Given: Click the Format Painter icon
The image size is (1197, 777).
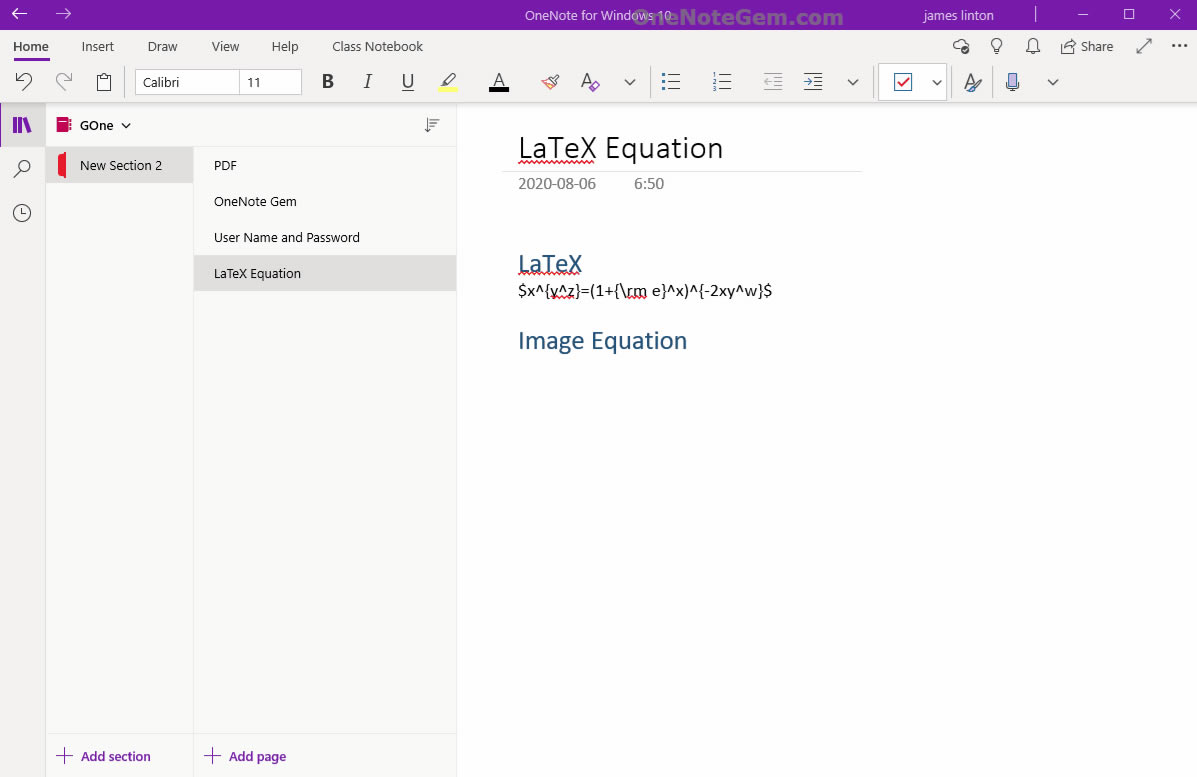Looking at the screenshot, I should pos(549,82).
